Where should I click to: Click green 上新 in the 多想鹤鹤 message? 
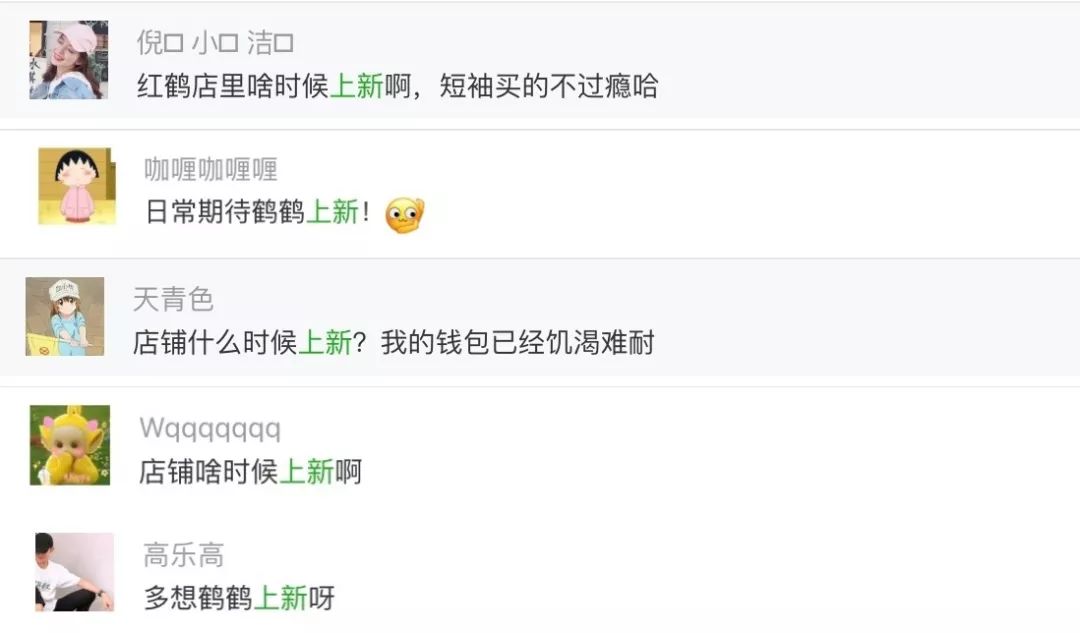pyautogui.click(x=280, y=598)
